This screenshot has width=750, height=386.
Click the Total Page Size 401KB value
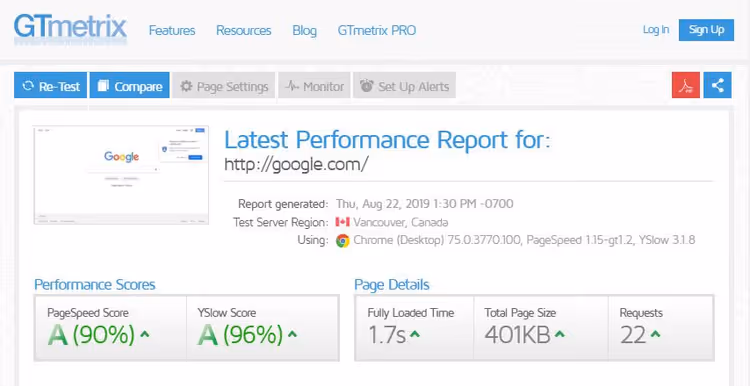[x=518, y=335]
